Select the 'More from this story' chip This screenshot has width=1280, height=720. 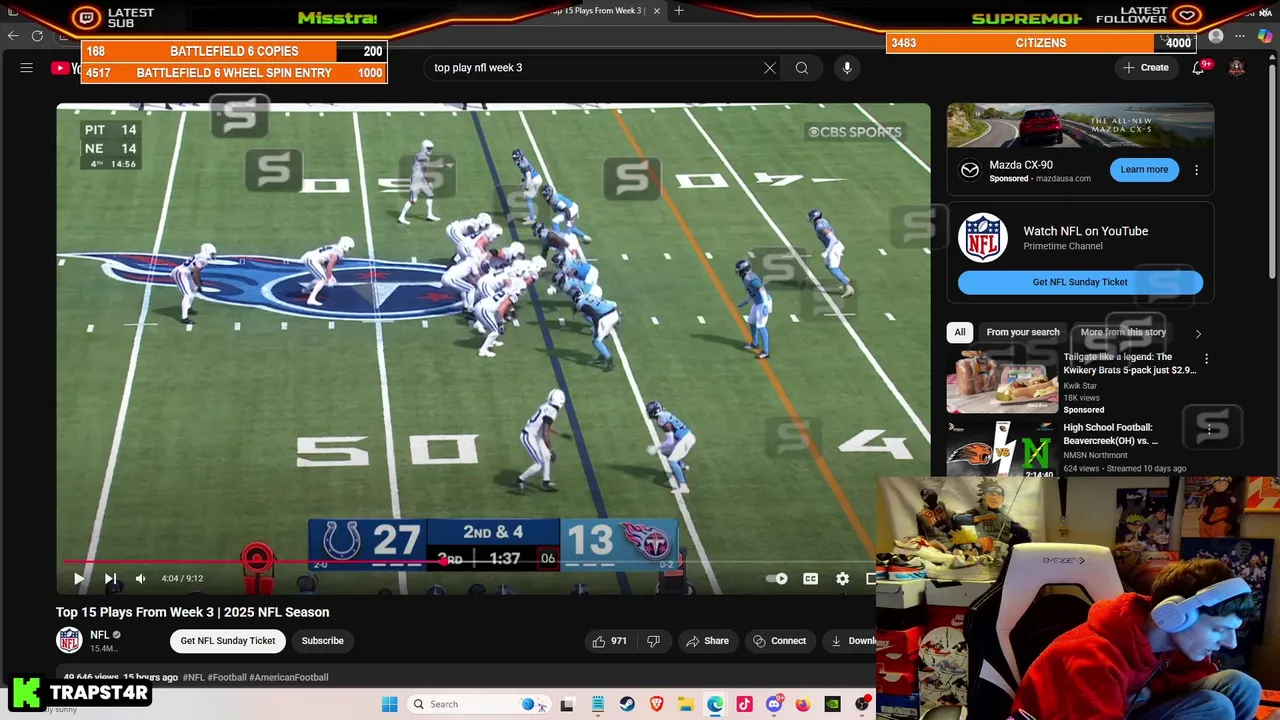click(x=1123, y=332)
